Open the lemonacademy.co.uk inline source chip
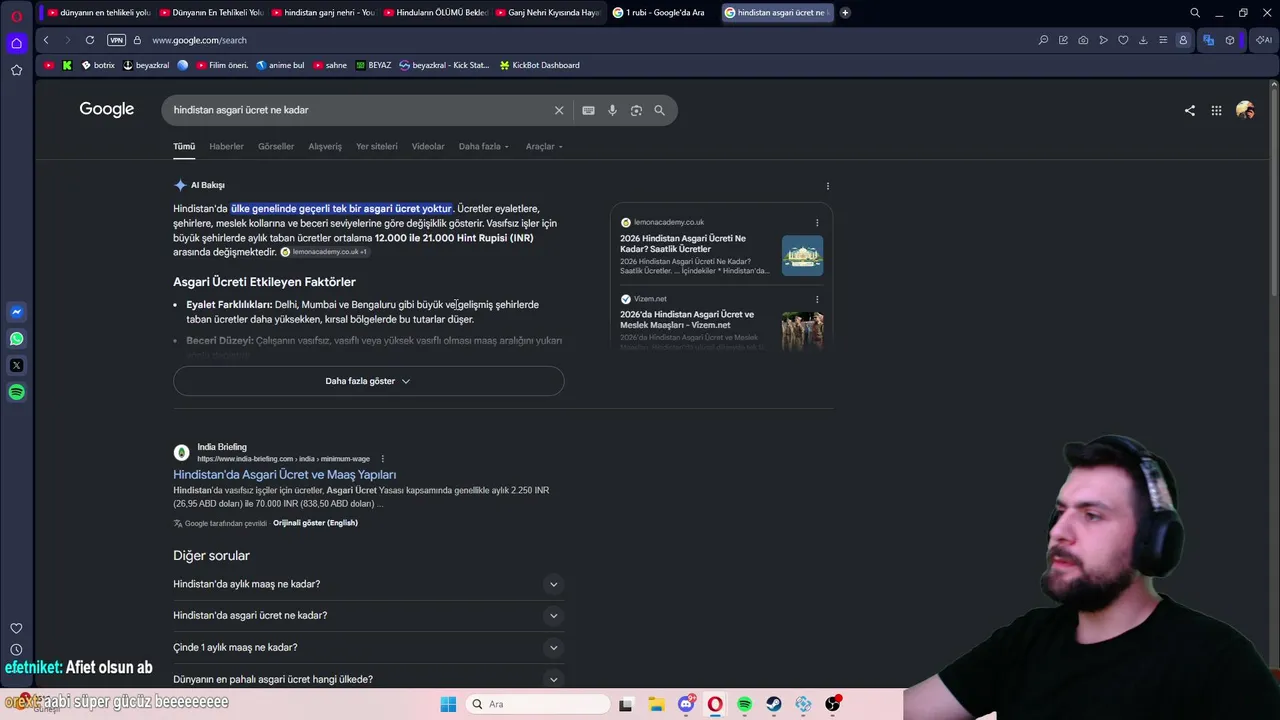 pos(324,252)
